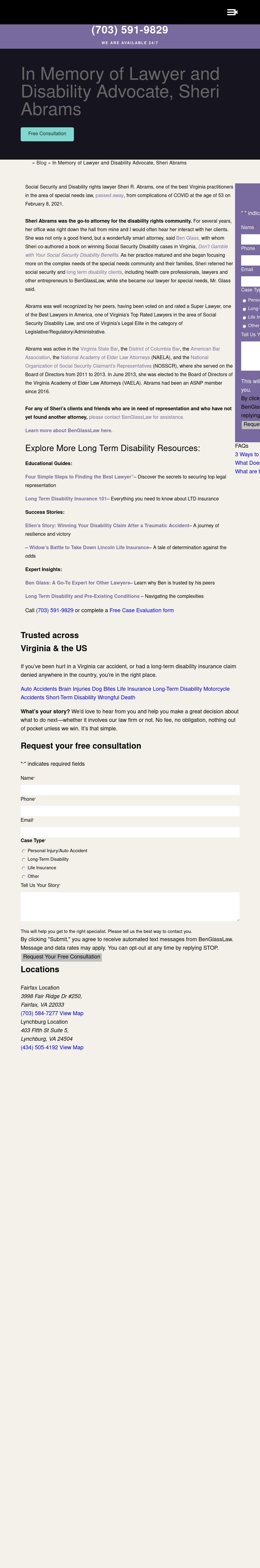This screenshot has width=260, height=1568.
Task: Select Personal Injury/Auto Accident radio button
Action: 24,851
